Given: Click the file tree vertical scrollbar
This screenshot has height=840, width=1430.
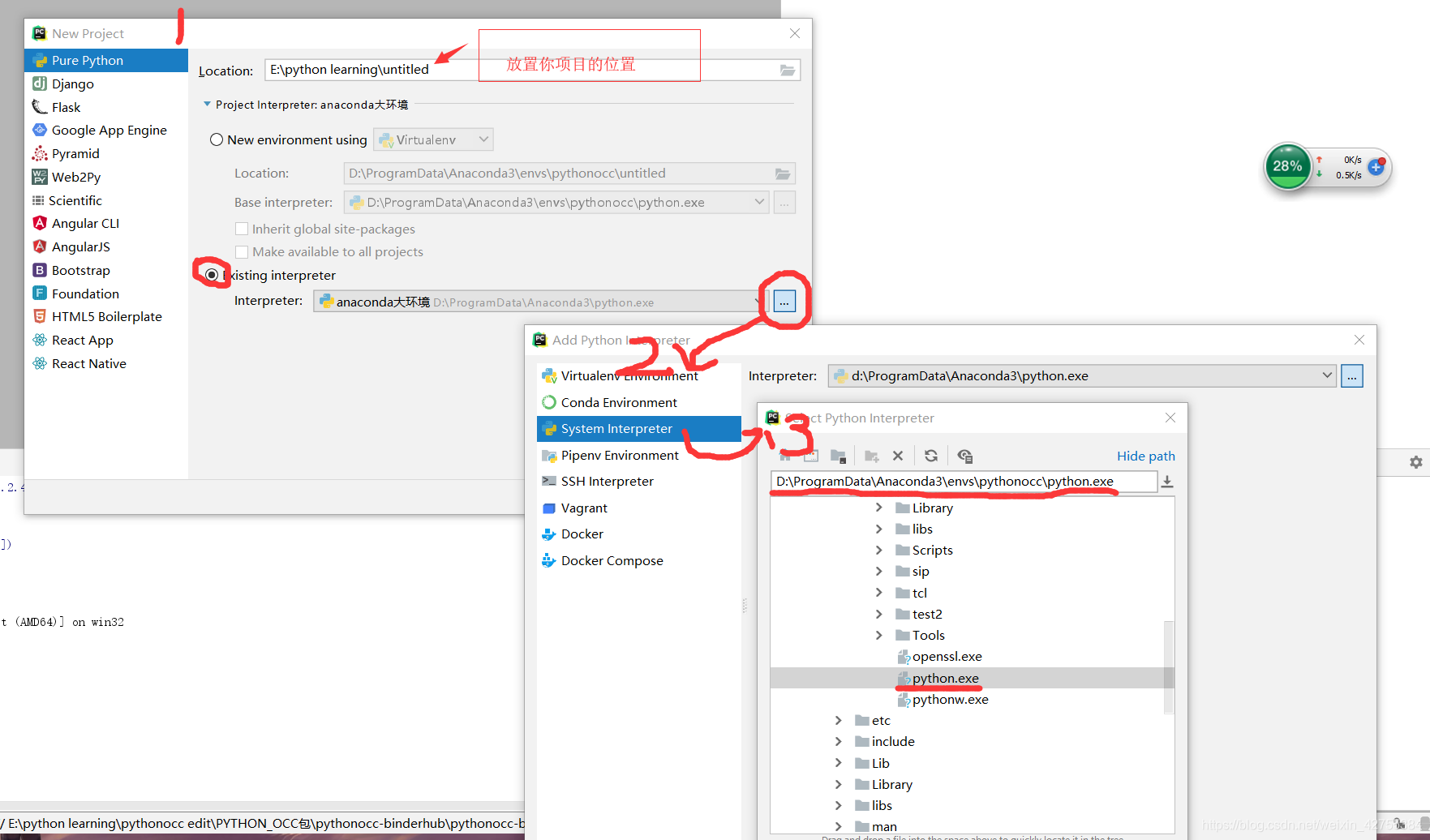Looking at the screenshot, I should coord(1169,667).
